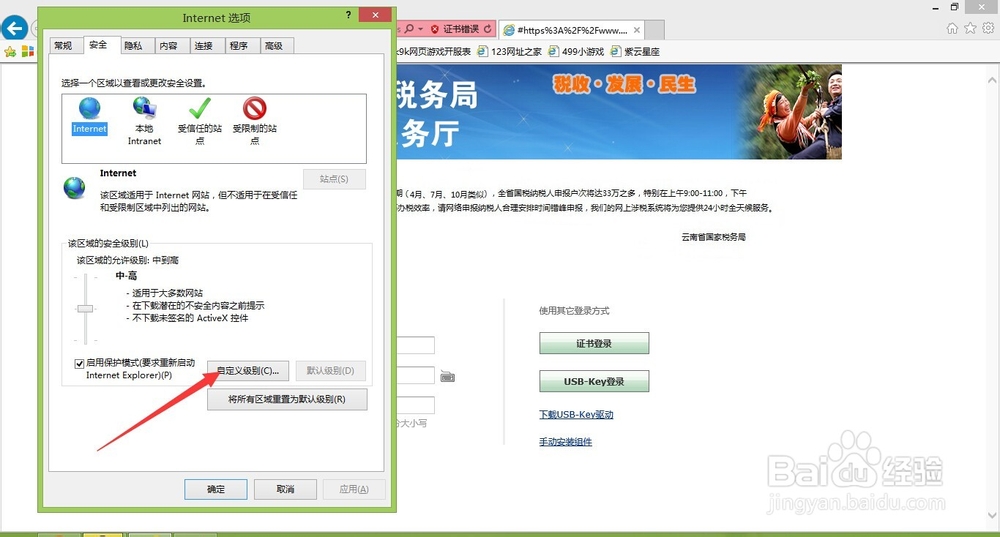
Task: Switch to the 连接 tab
Action: click(203, 45)
